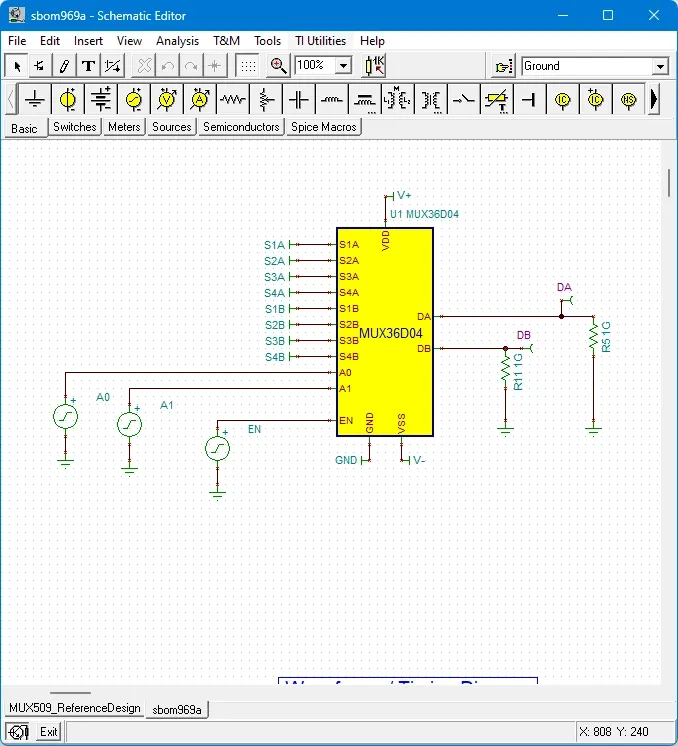Select the battery component icon
The image size is (678, 746).
coord(101,99)
